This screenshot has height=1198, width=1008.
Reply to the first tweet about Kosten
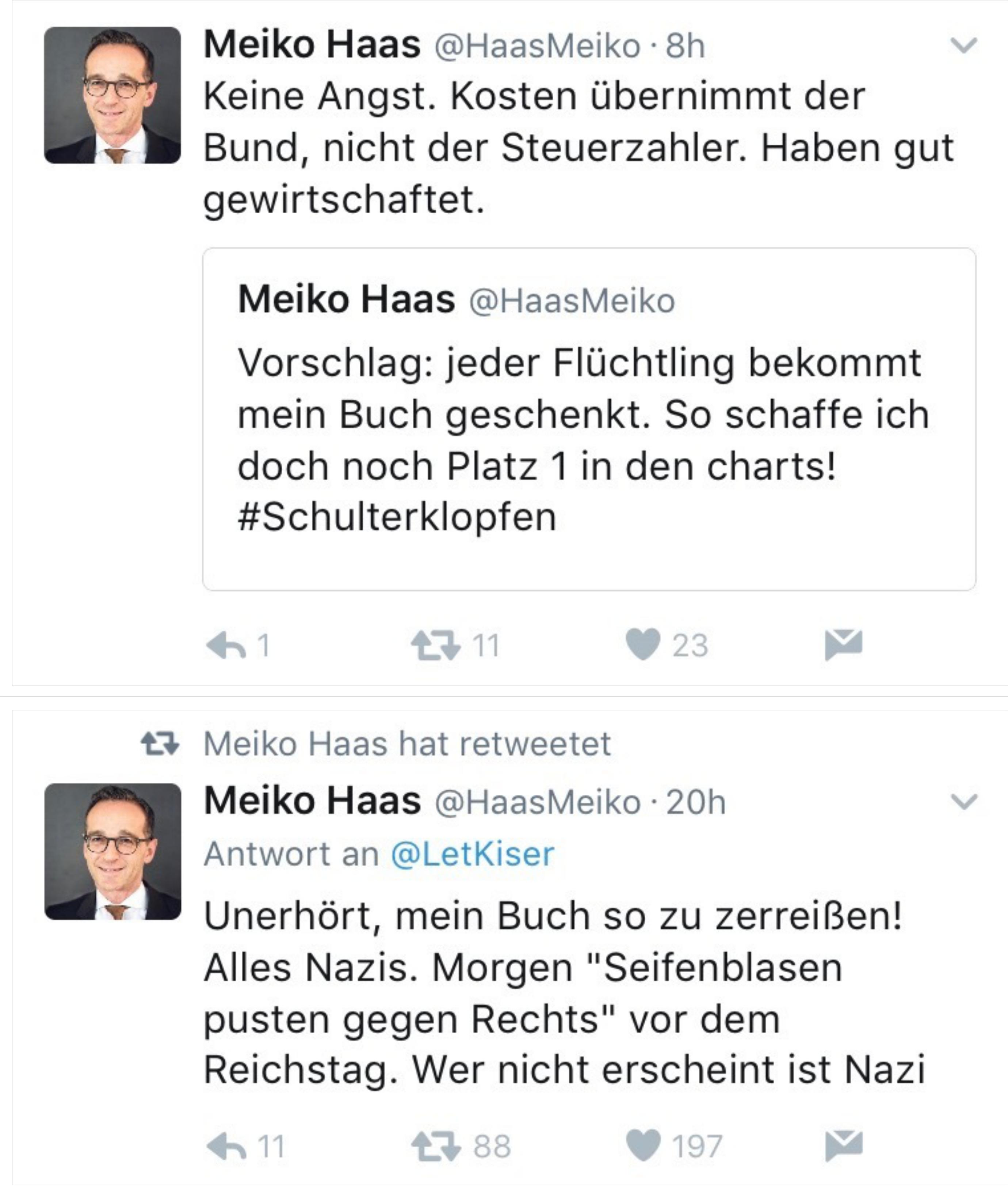tap(226, 646)
